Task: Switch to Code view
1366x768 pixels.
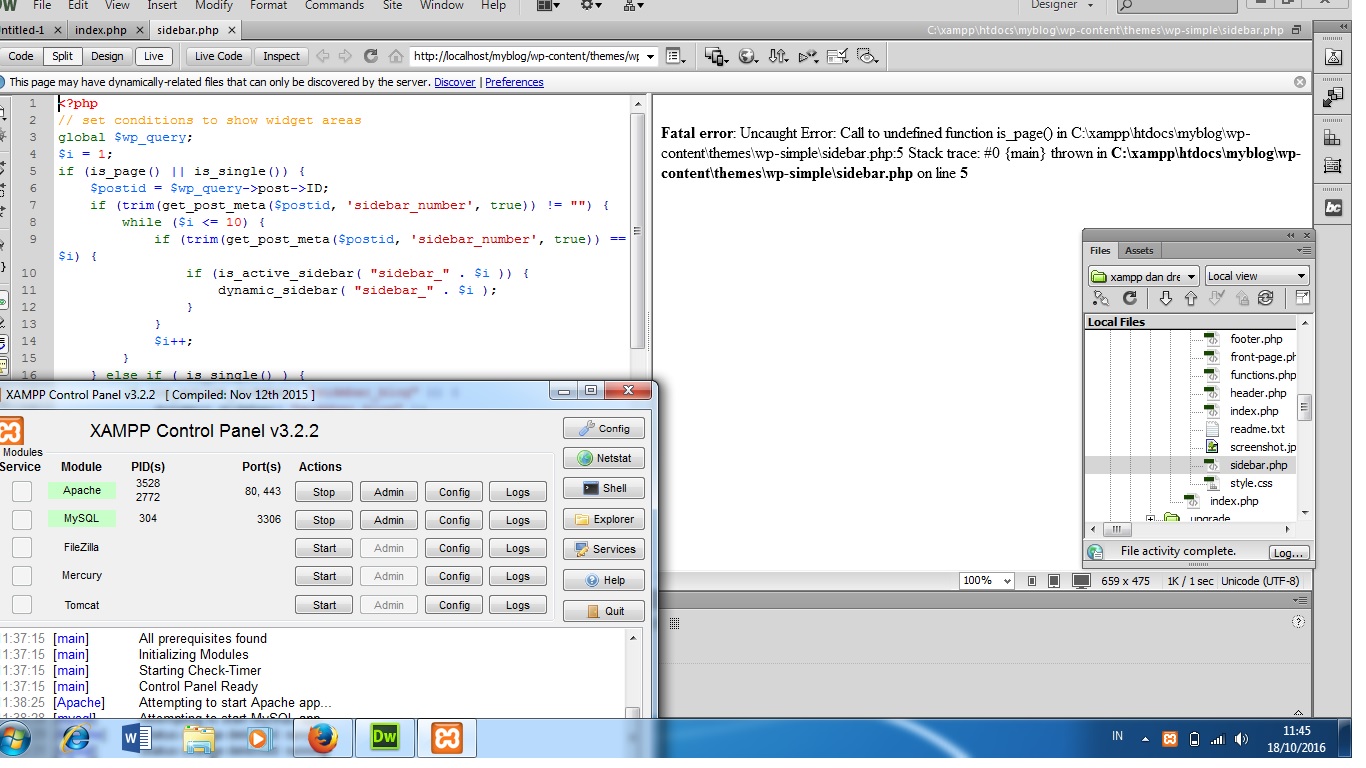Action: pyautogui.click(x=20, y=56)
